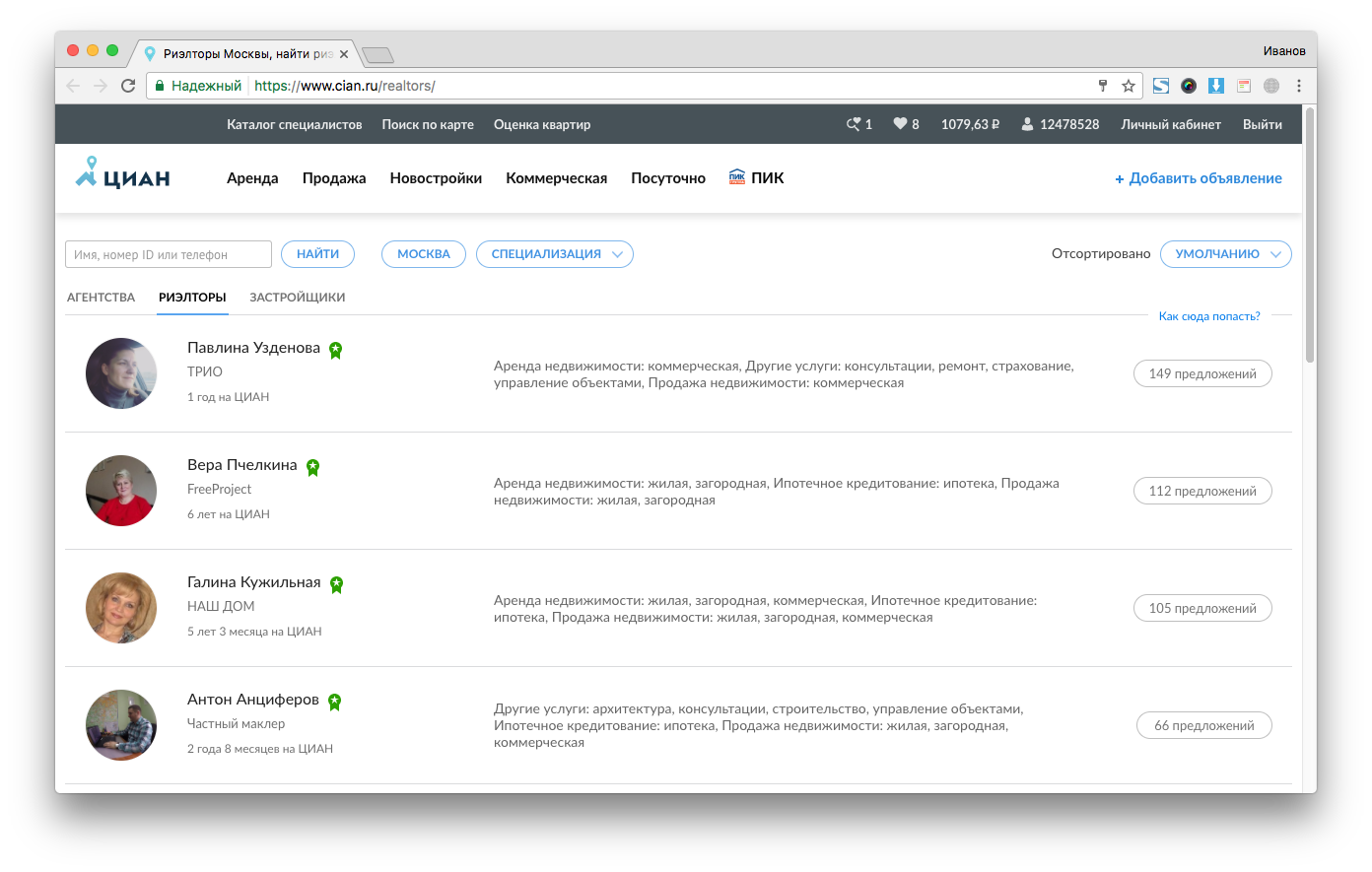Select the РИЭЛТОРЫ tab
The height and width of the screenshot is (872, 1372).
(x=192, y=297)
